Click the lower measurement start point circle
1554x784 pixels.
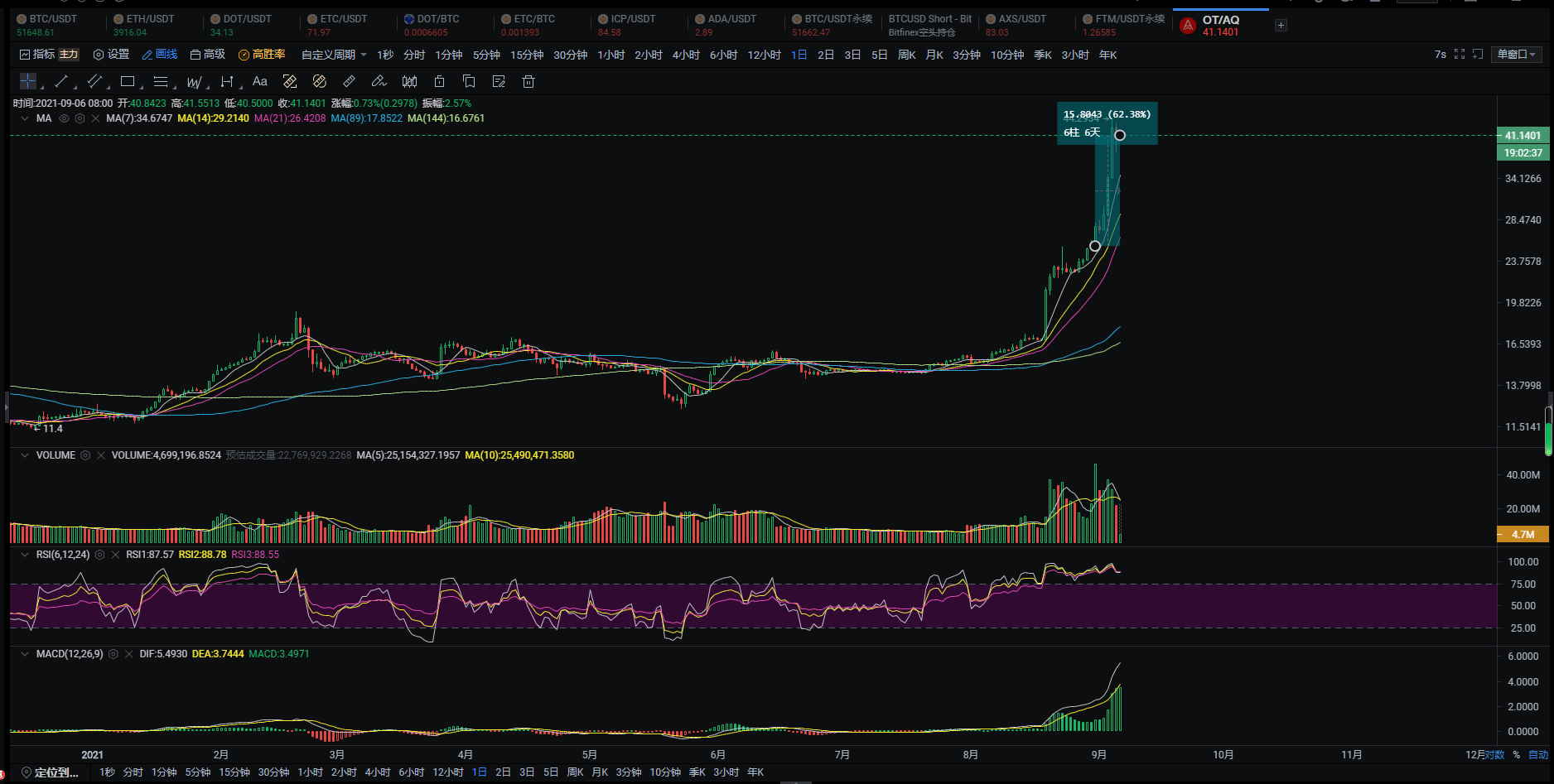tap(1095, 246)
